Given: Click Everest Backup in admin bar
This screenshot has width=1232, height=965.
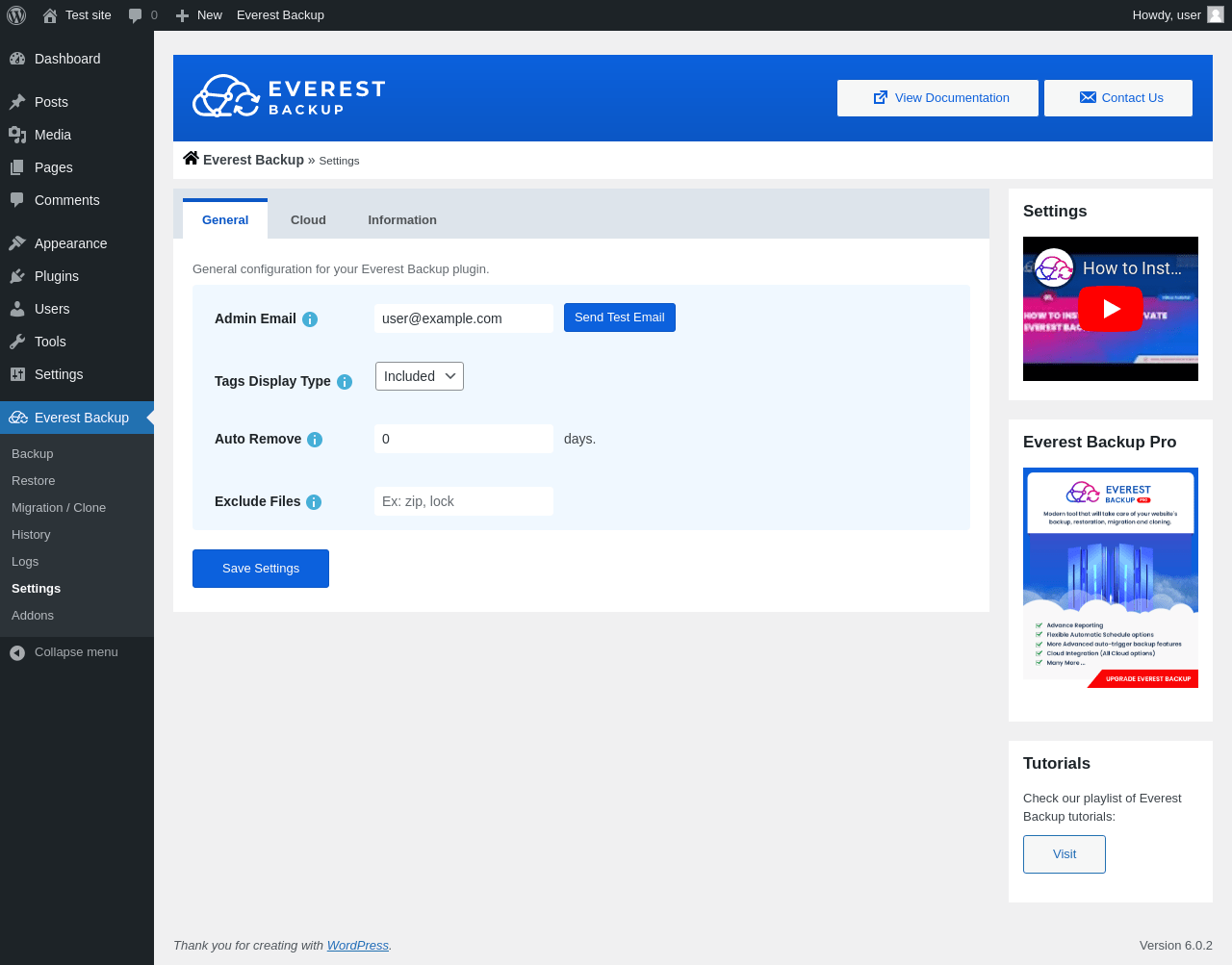Looking at the screenshot, I should [280, 15].
